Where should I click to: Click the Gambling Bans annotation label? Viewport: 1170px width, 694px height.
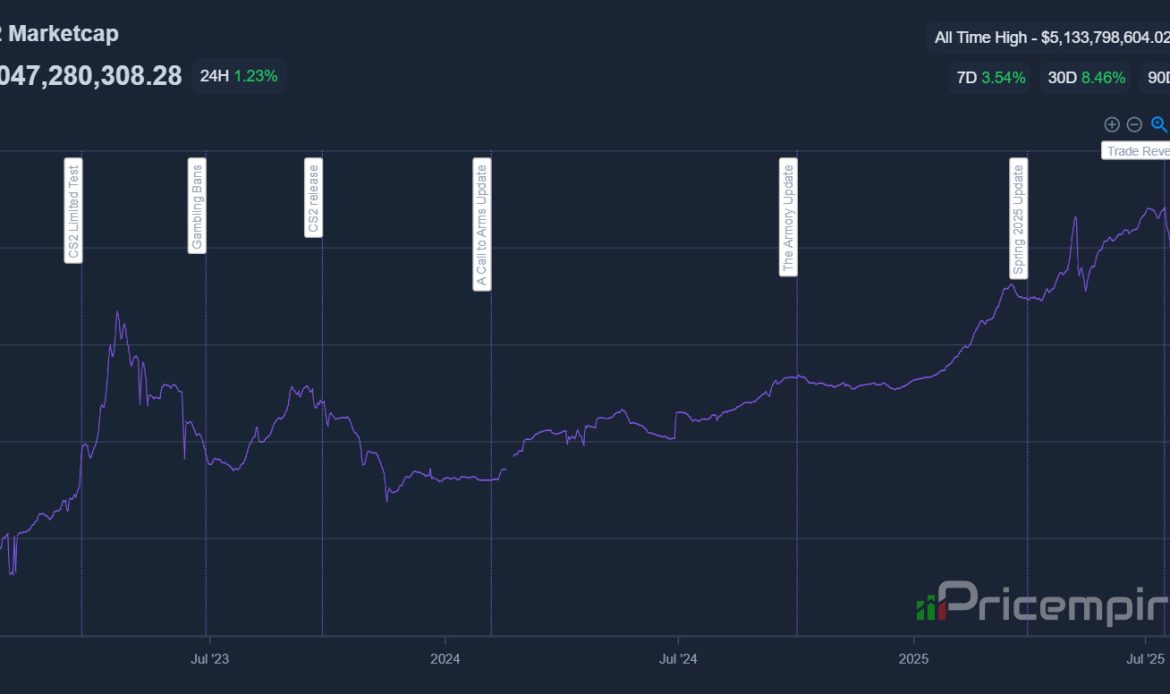coord(197,206)
